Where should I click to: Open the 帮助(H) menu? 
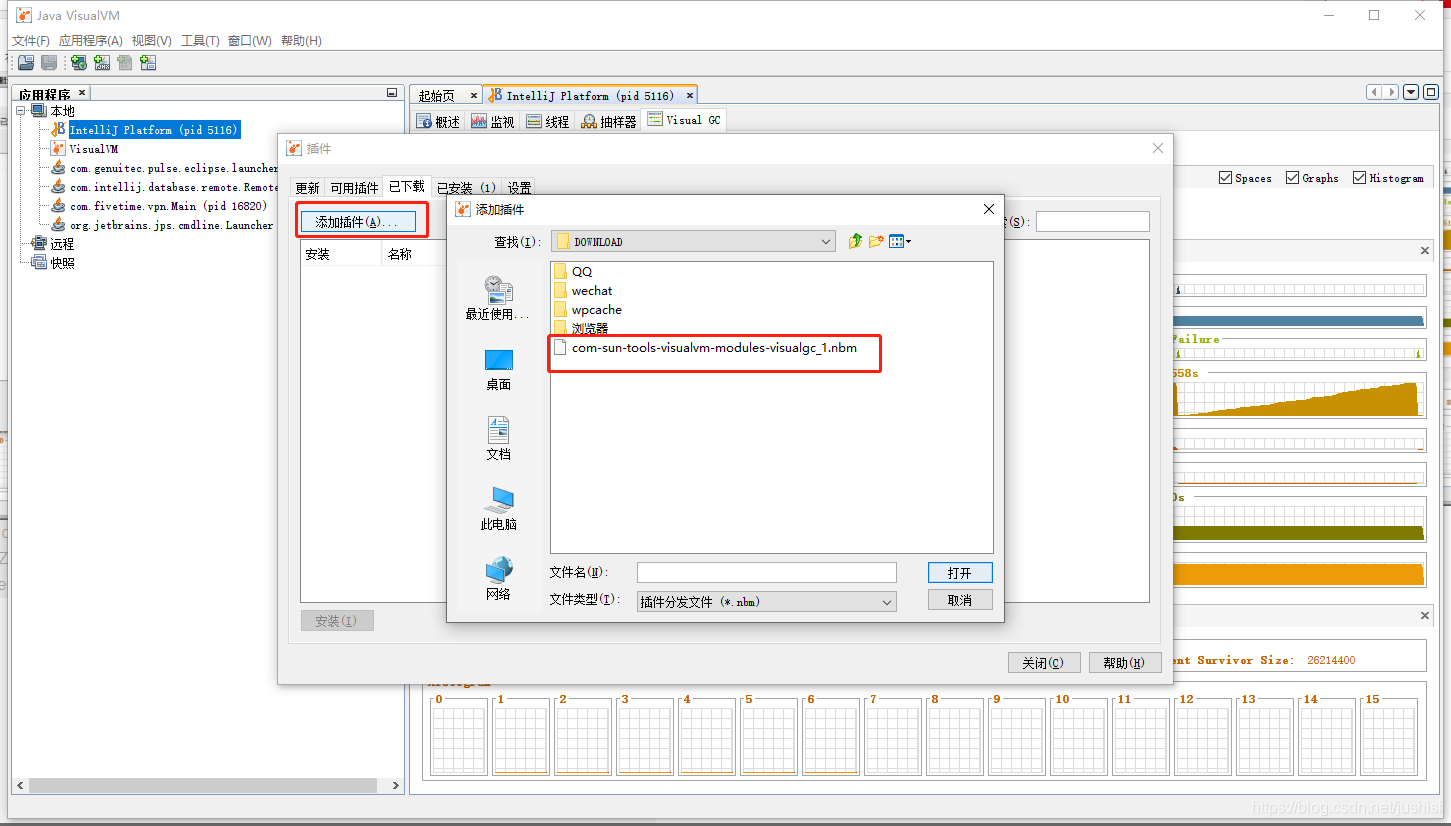(301, 41)
